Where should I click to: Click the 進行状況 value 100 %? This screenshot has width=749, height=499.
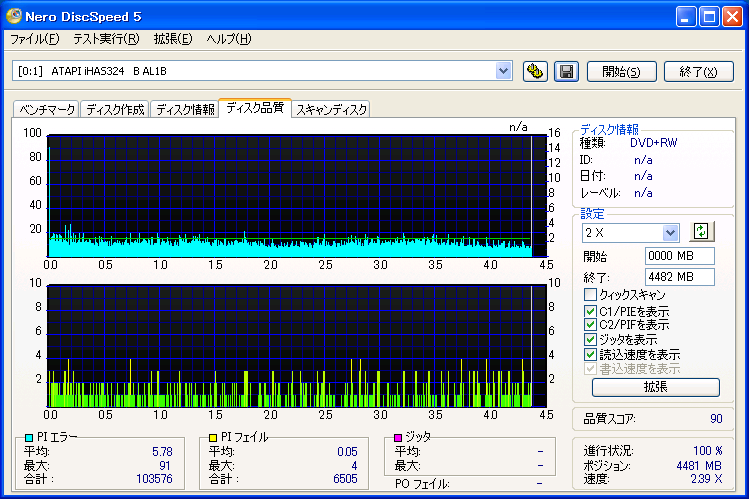pyautogui.click(x=708, y=451)
